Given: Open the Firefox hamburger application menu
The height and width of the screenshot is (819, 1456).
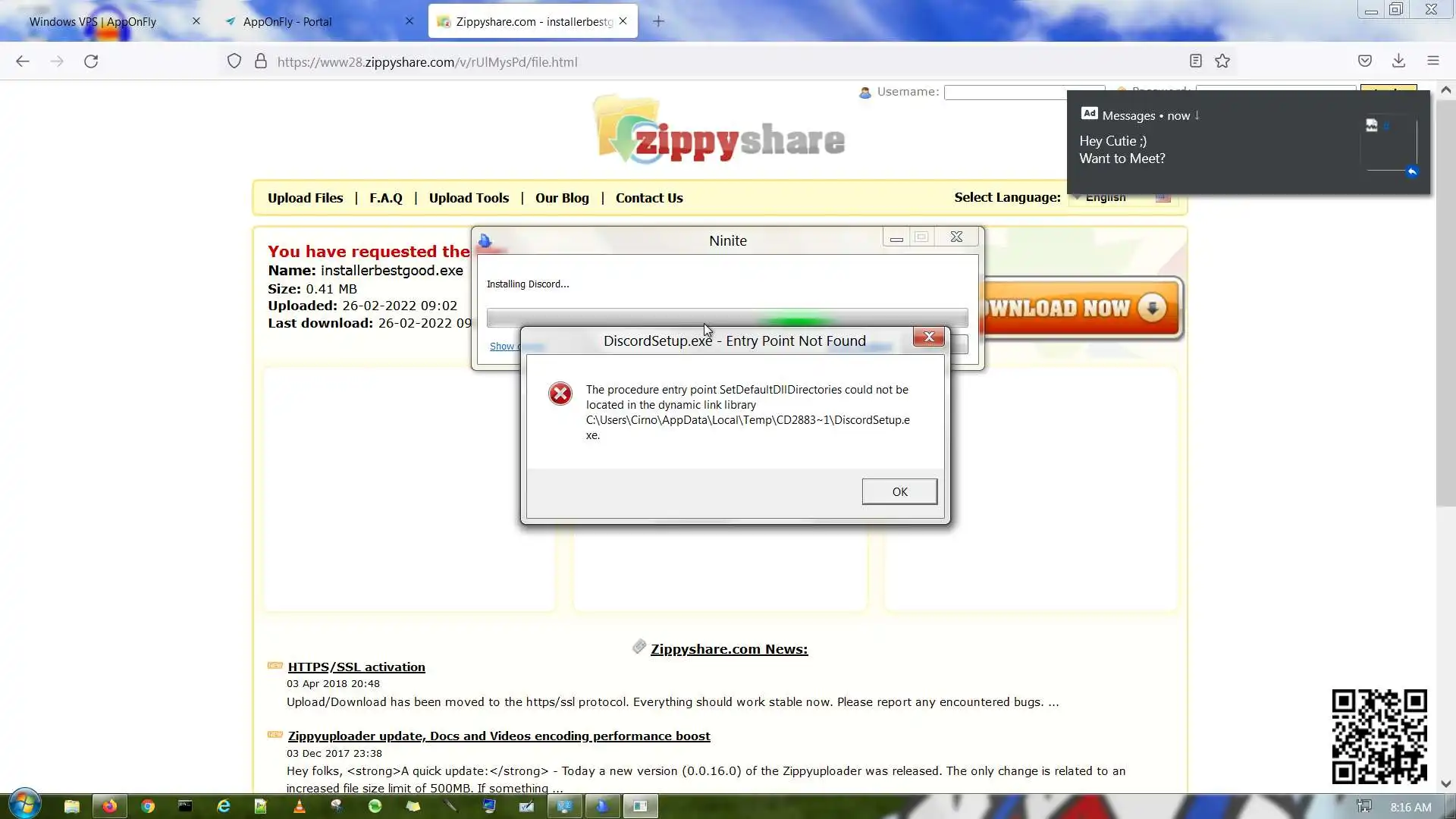Looking at the screenshot, I should pyautogui.click(x=1432, y=61).
